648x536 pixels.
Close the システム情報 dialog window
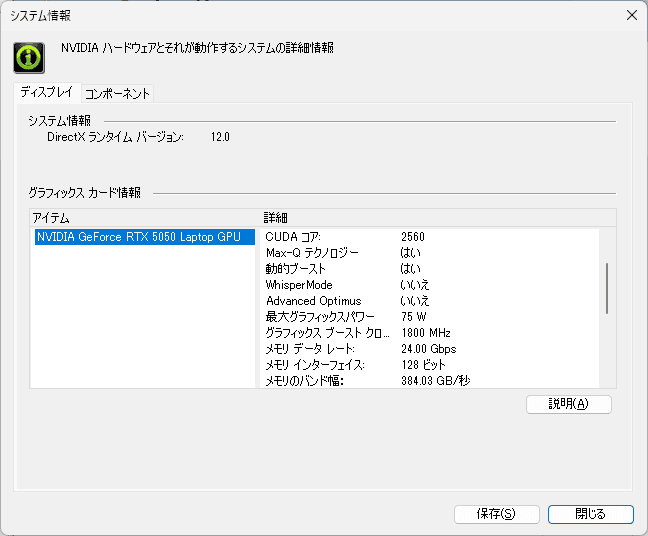631,15
